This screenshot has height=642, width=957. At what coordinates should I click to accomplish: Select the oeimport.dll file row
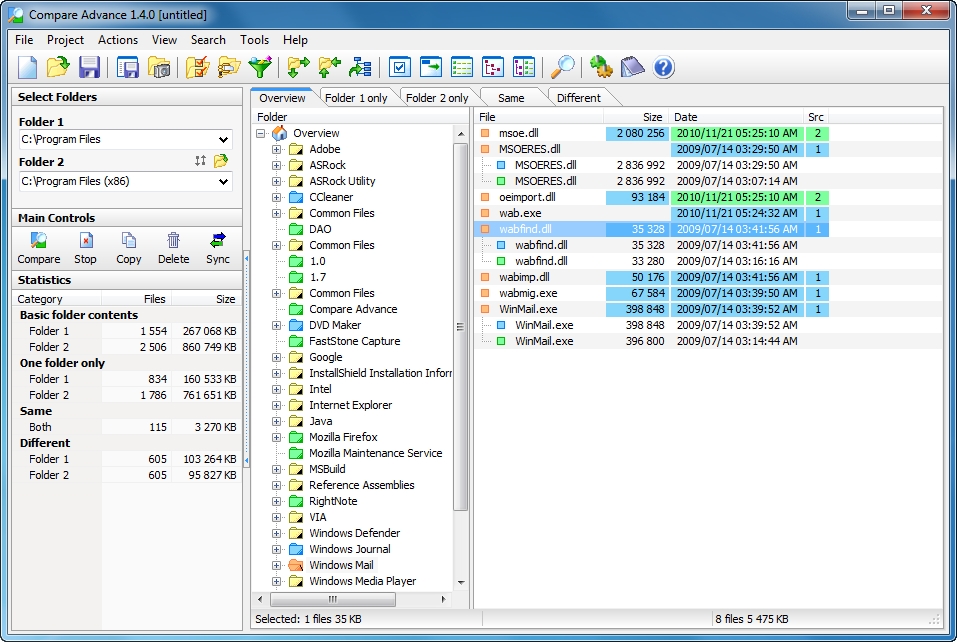[x=652, y=197]
